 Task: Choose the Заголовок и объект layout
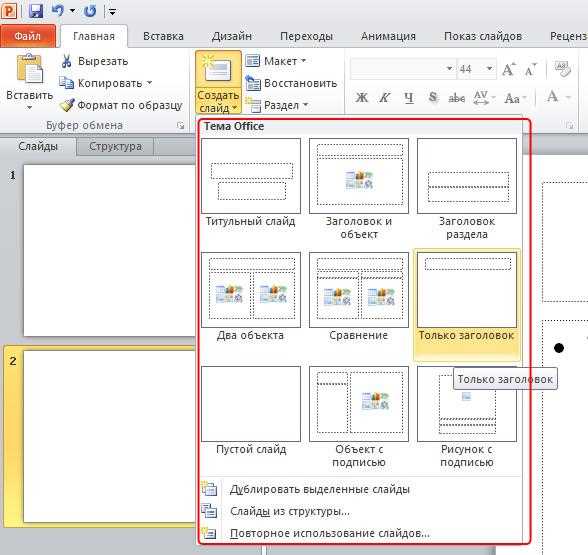[x=359, y=189]
